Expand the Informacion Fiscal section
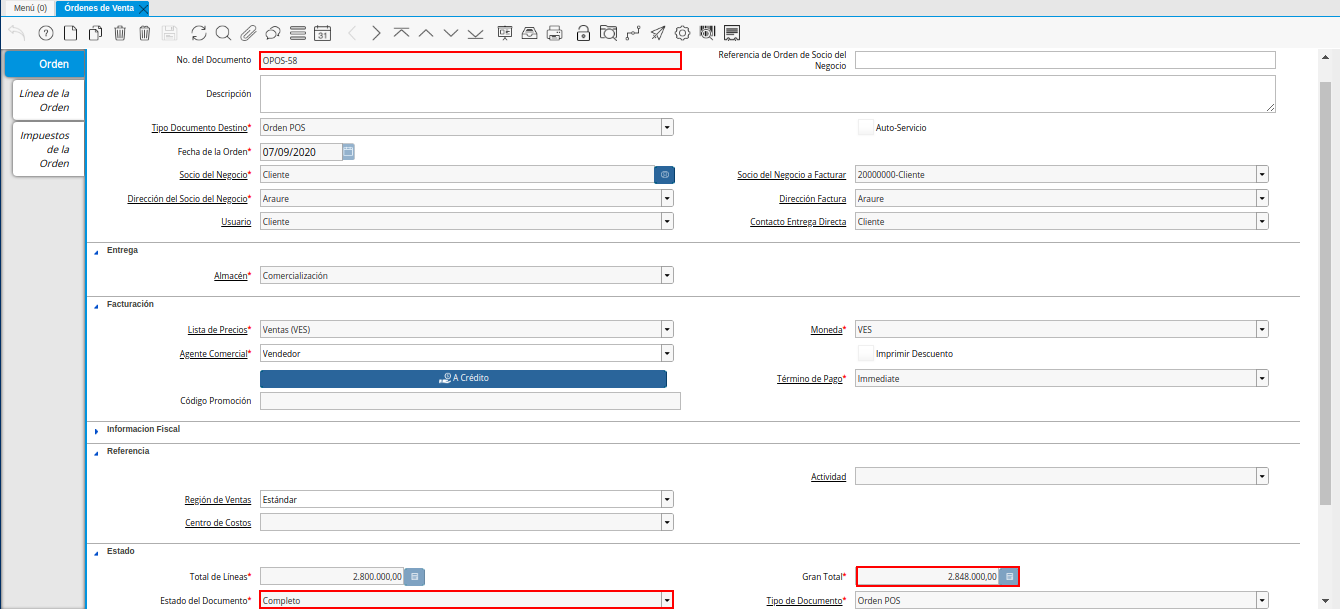The height and width of the screenshot is (609, 1340). [96, 430]
